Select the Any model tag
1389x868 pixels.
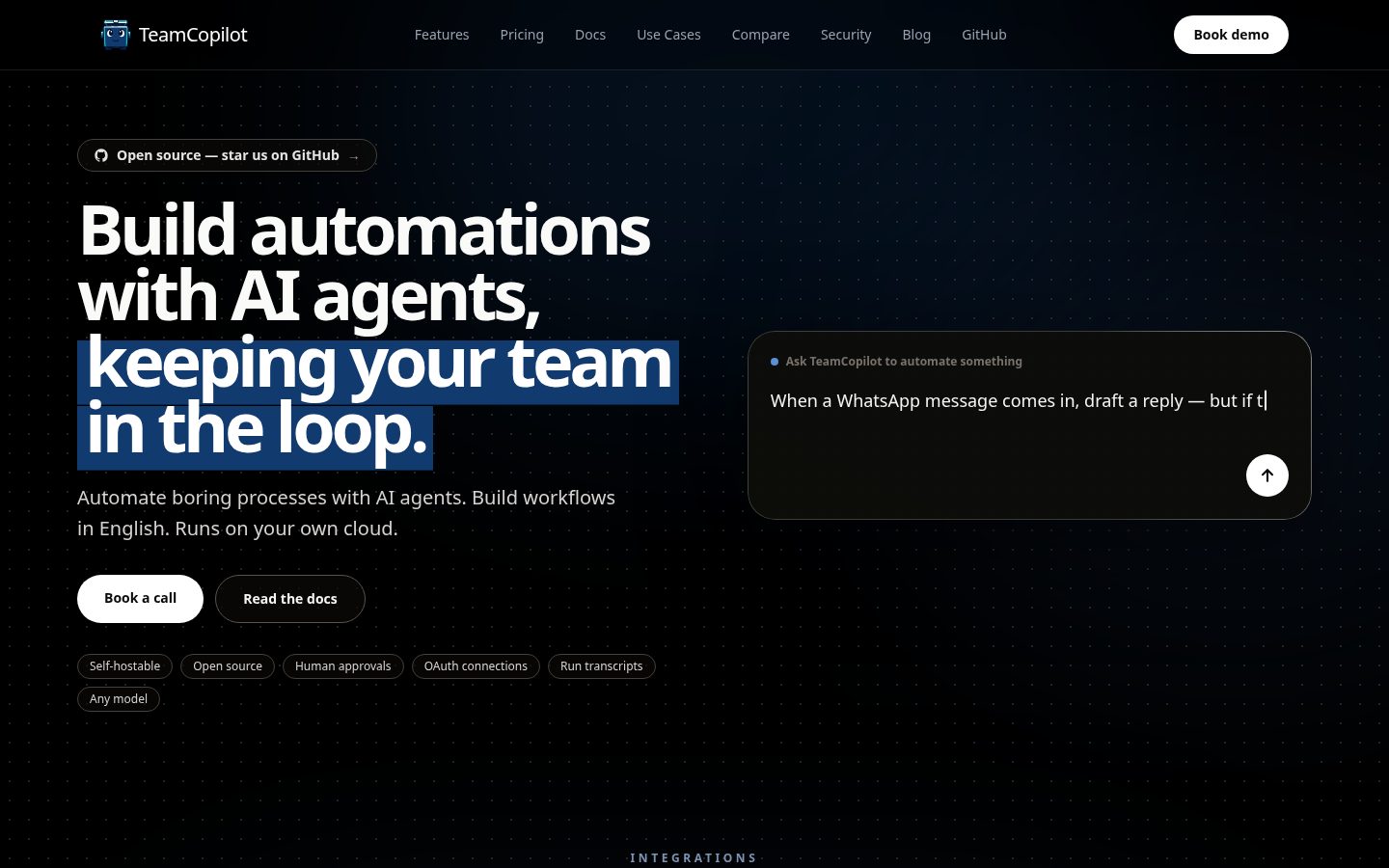click(119, 699)
